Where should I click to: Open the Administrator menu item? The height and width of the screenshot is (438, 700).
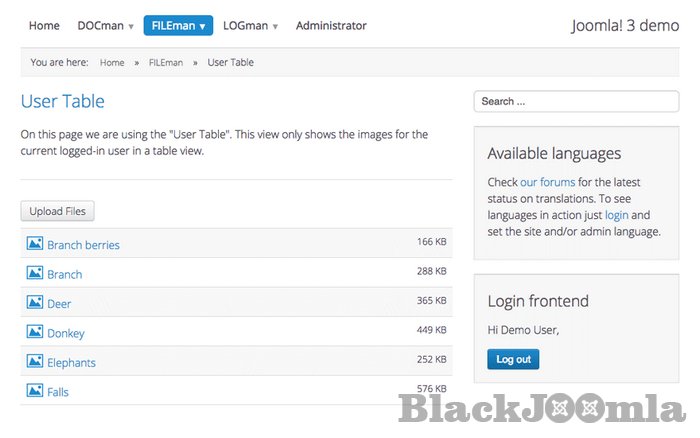coord(331,26)
